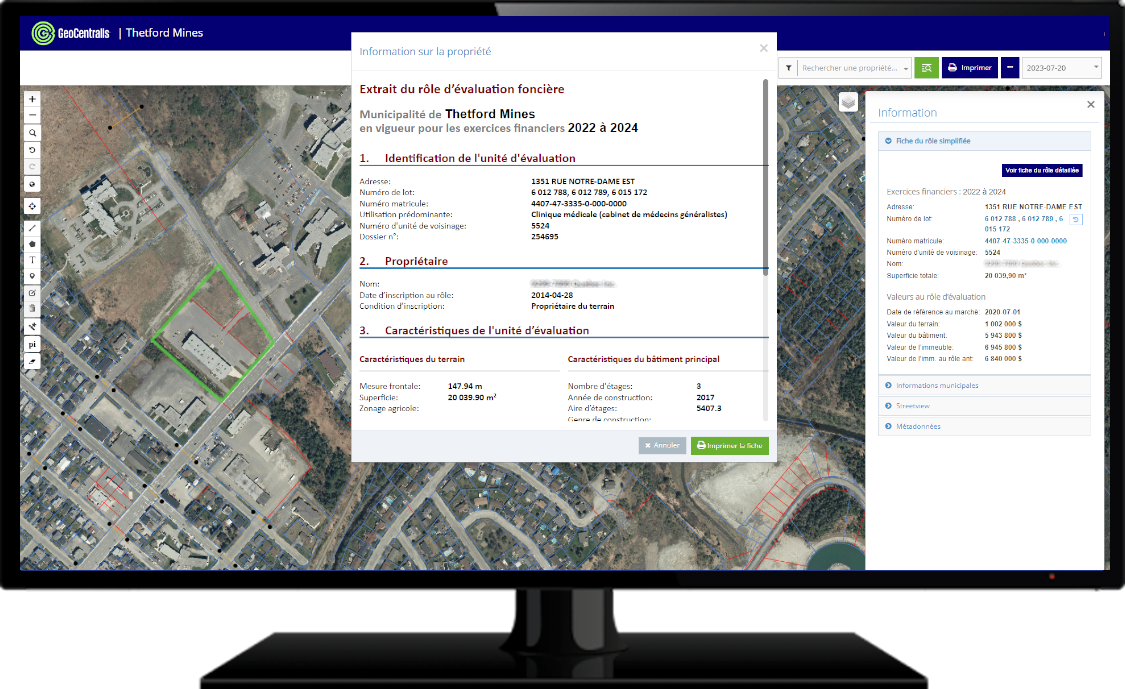Click dossier number '254695'
The image size is (1125, 689).
[545, 237]
